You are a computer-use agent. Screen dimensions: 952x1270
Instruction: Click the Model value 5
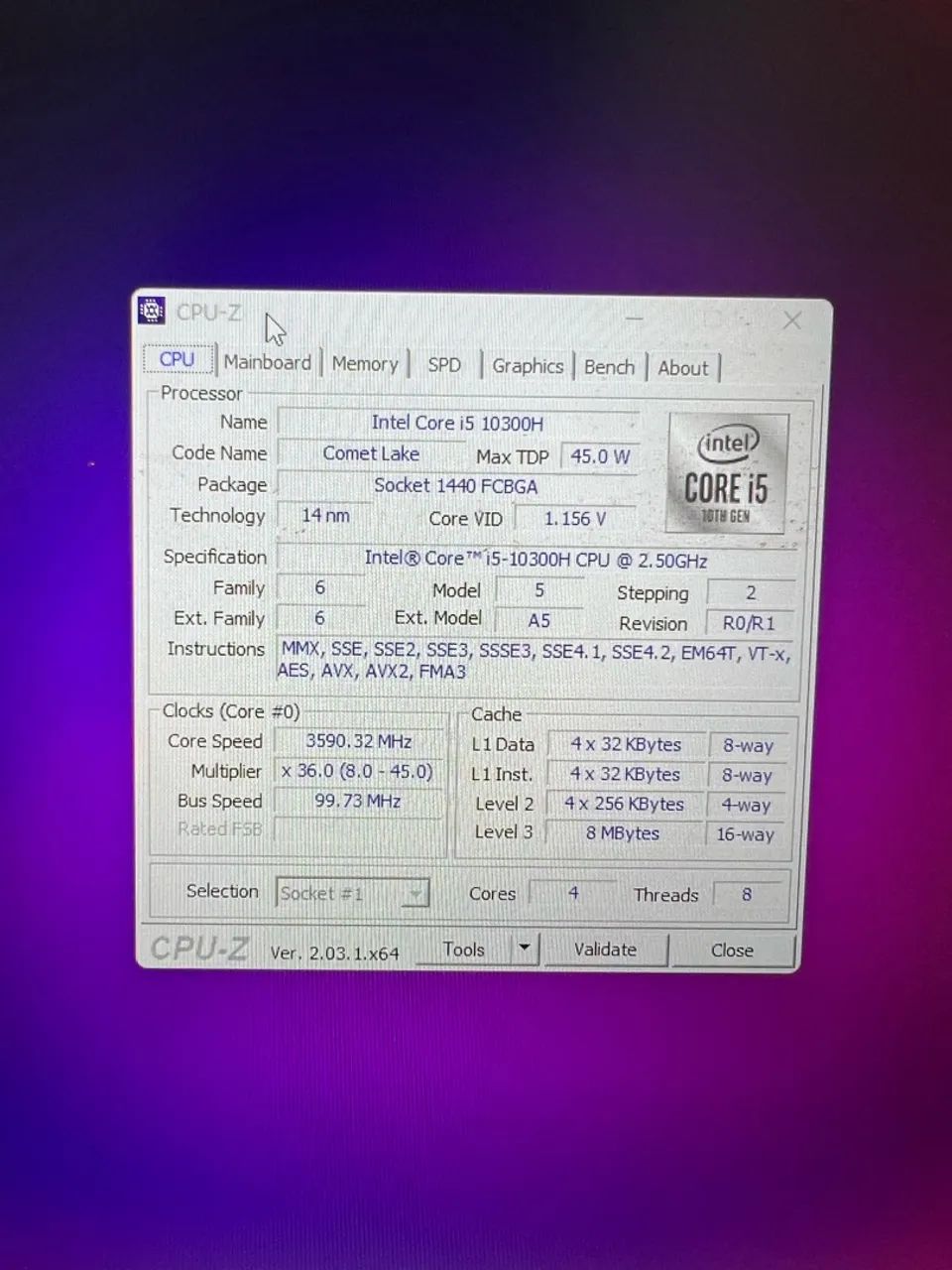coord(539,589)
